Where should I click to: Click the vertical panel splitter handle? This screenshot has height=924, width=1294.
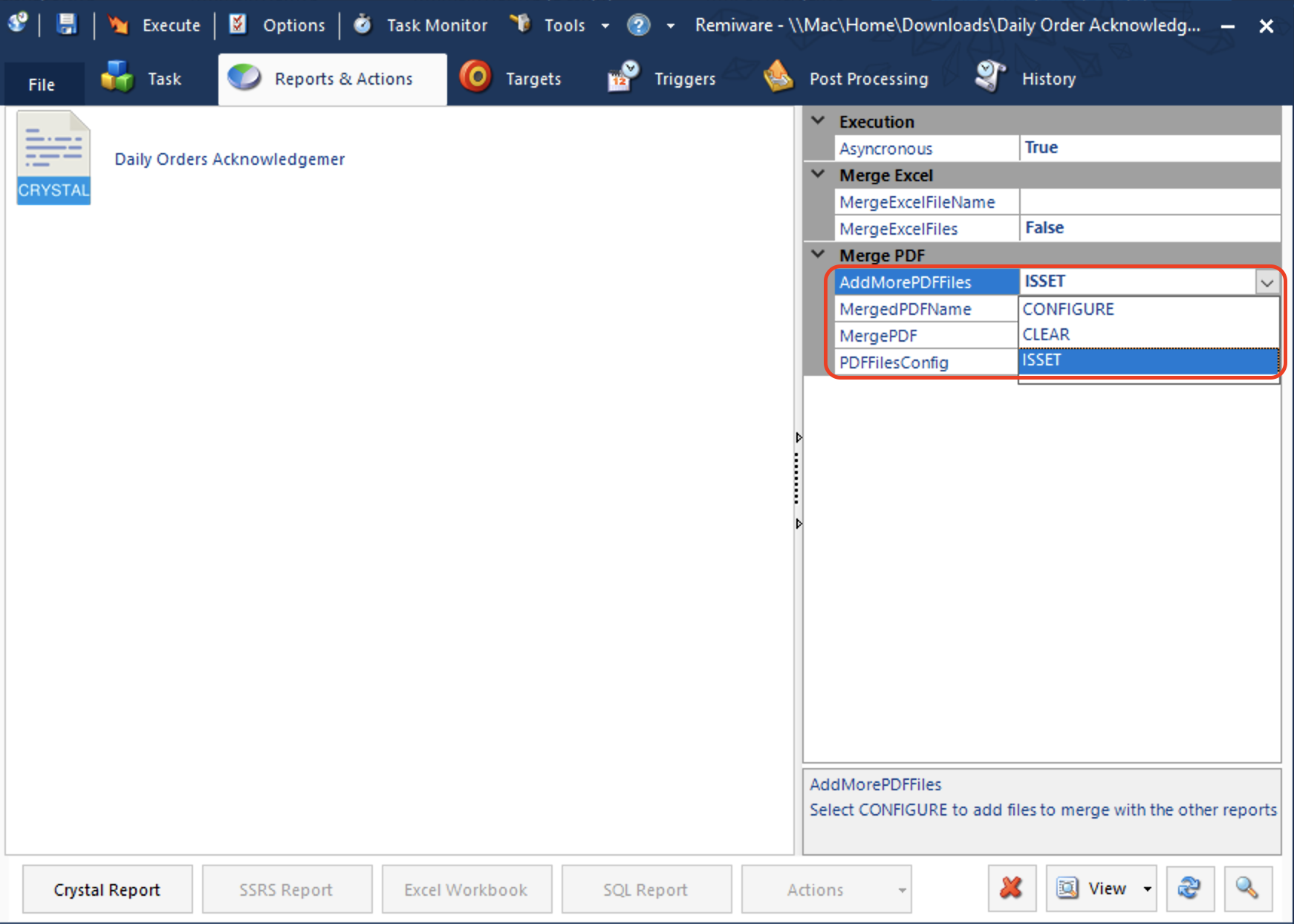(x=798, y=480)
